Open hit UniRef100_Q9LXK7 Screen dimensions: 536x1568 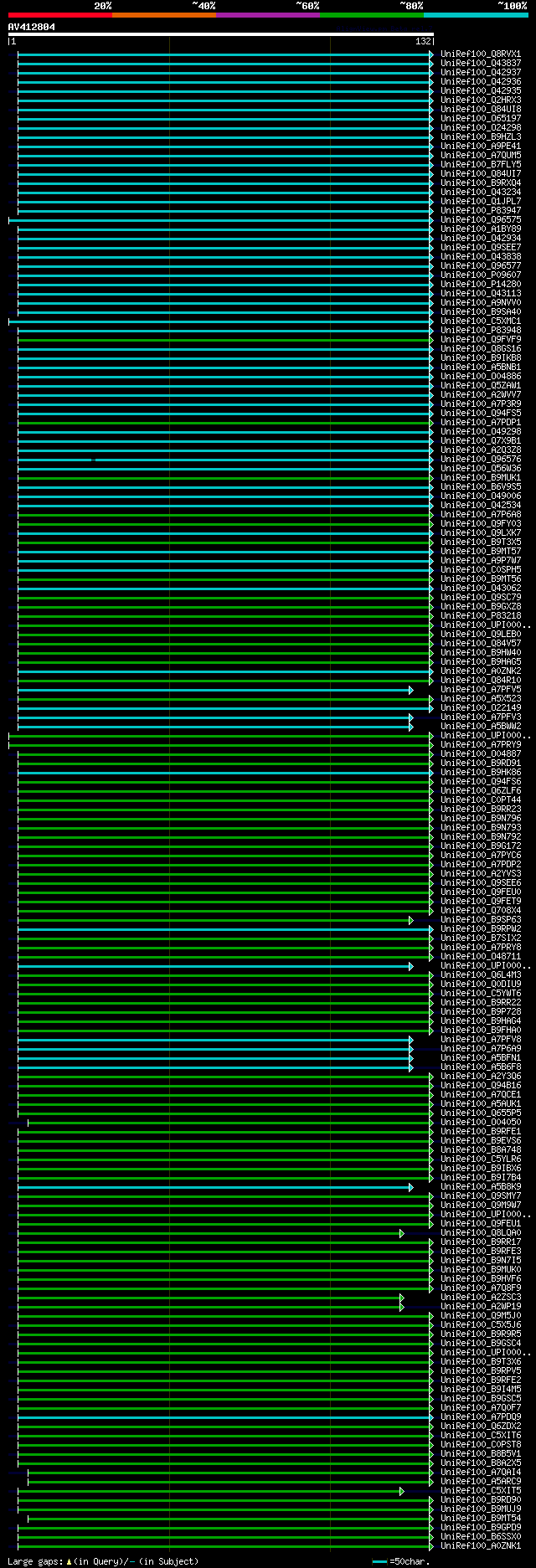[481, 532]
